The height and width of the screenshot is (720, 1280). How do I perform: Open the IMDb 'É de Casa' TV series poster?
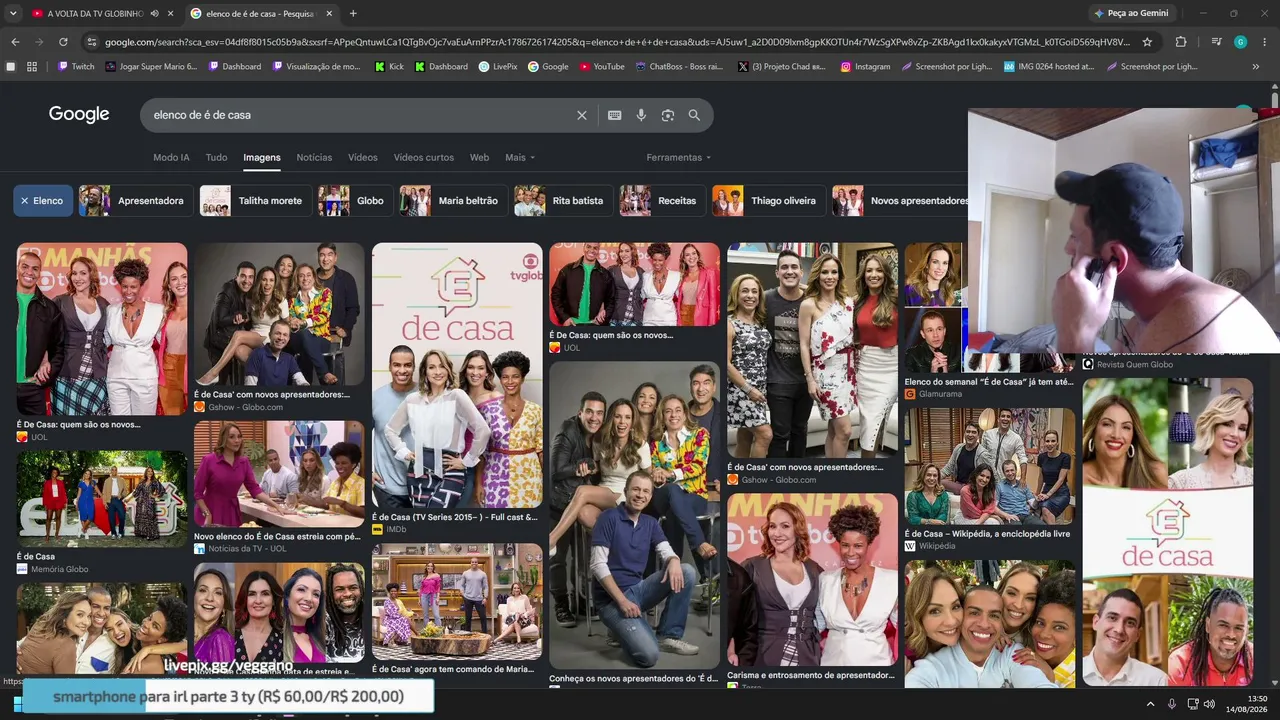click(457, 376)
